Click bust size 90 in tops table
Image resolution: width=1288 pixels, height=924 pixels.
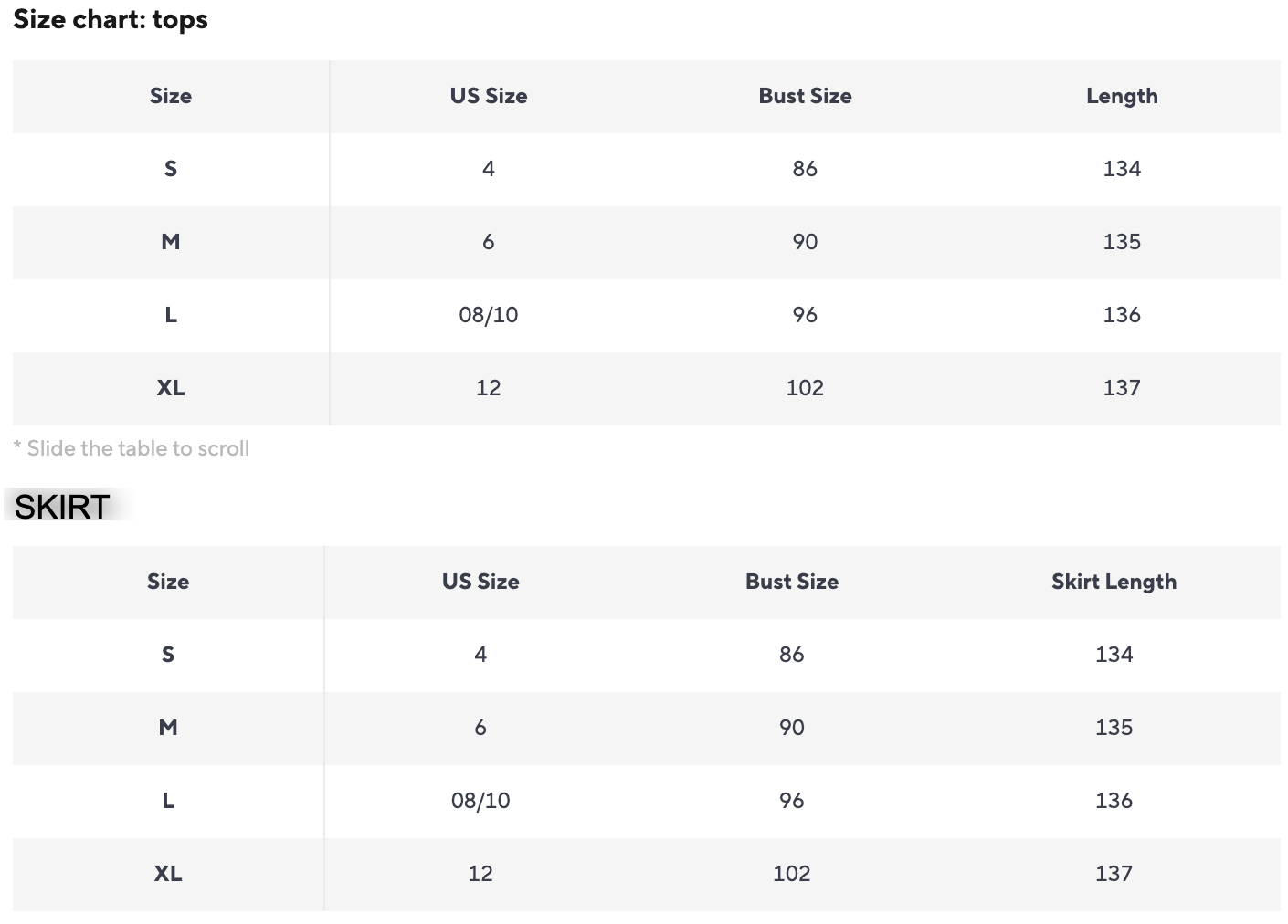(805, 242)
